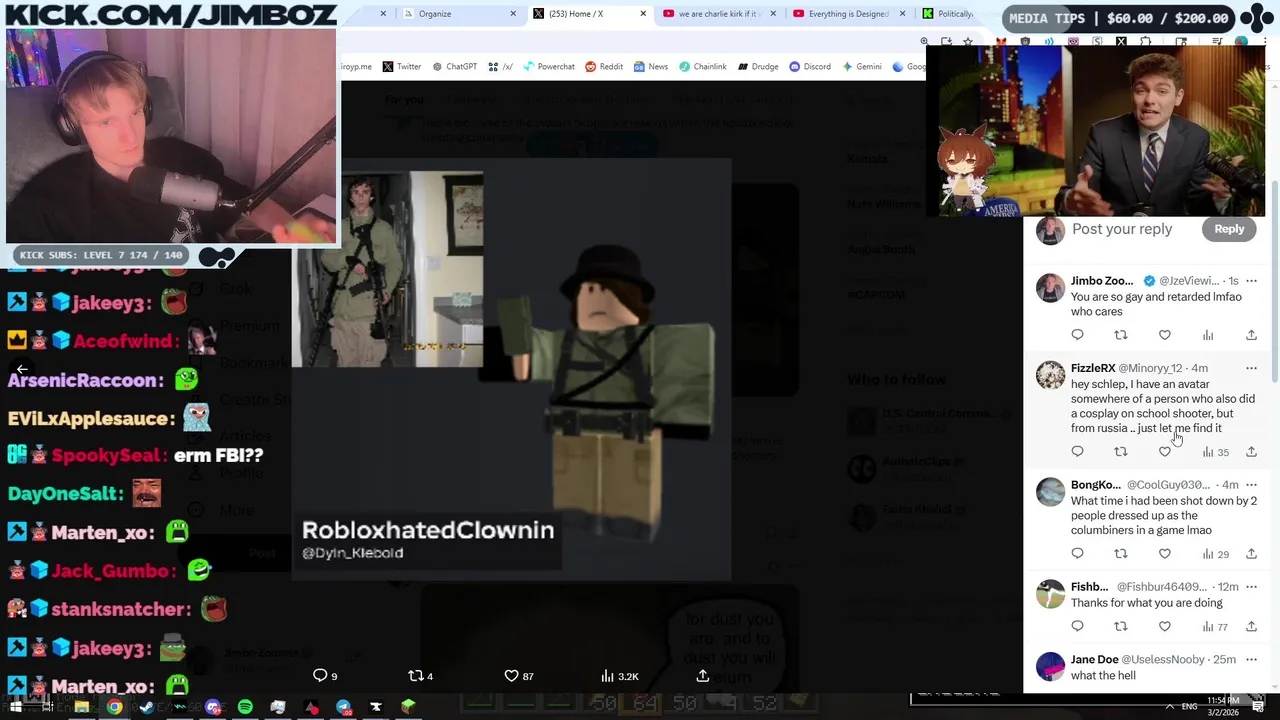This screenshot has width=1280, height=720.
Task: Open the Discord bookmark
Action: pos(810,67)
